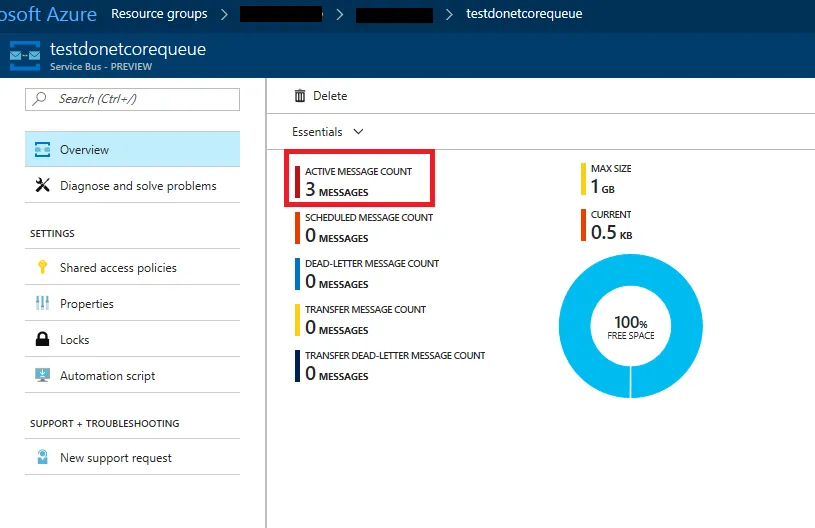Click the Transfer Message Count tile
815x528 pixels.
click(x=360, y=320)
